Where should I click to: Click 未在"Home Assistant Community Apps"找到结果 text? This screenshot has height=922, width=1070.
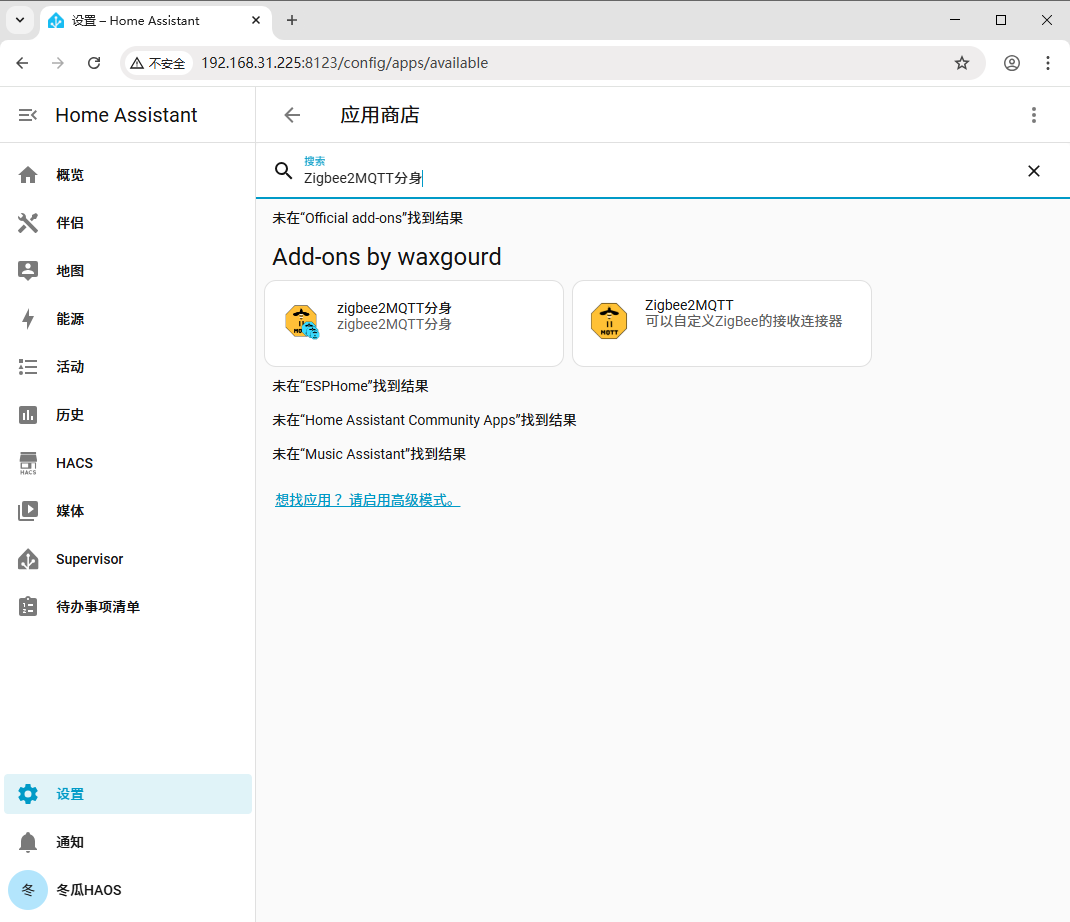(424, 420)
